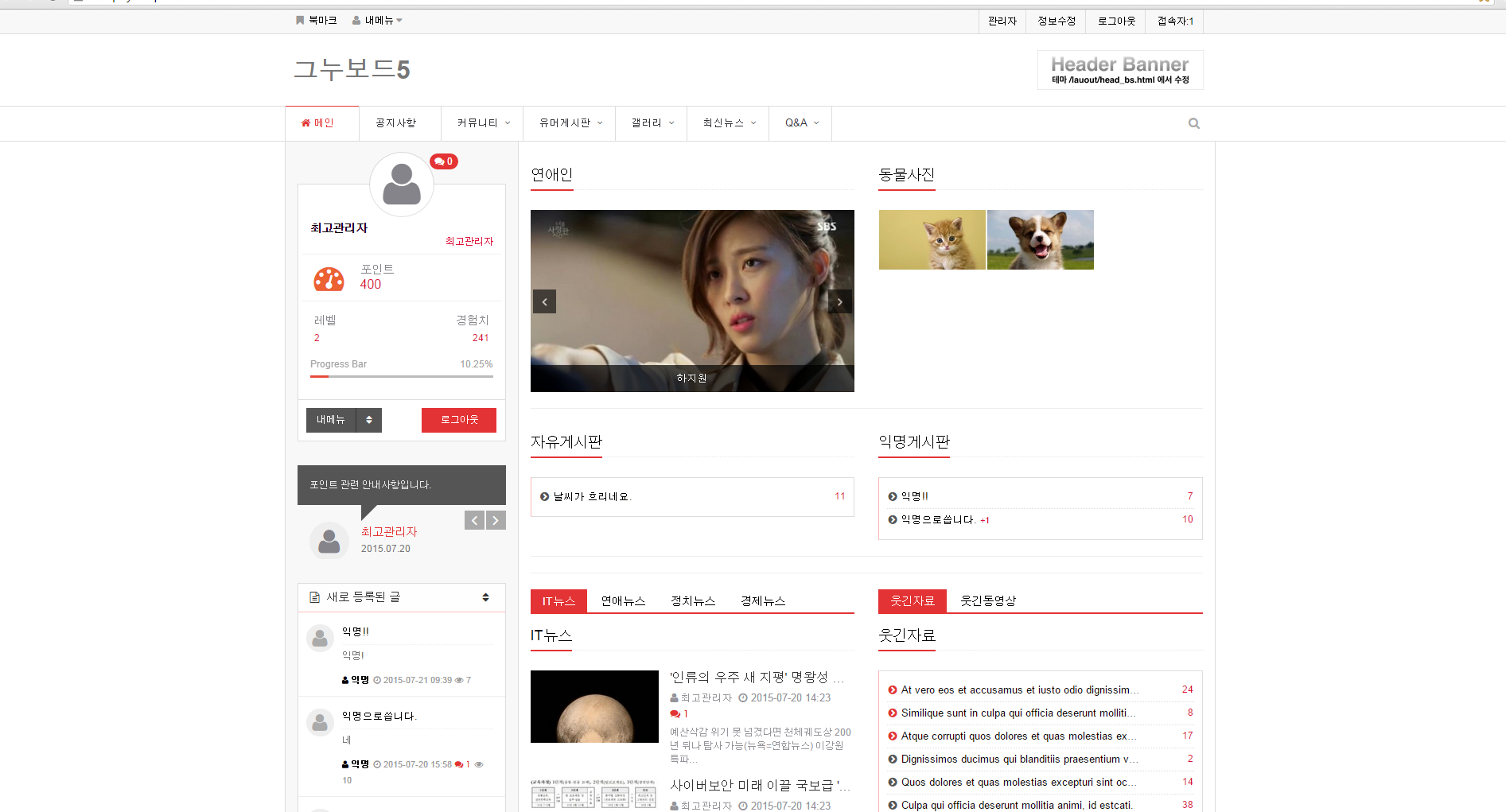The height and width of the screenshot is (812, 1506).
Task: Switch to the 경제뉴스 tab
Action: [763, 601]
